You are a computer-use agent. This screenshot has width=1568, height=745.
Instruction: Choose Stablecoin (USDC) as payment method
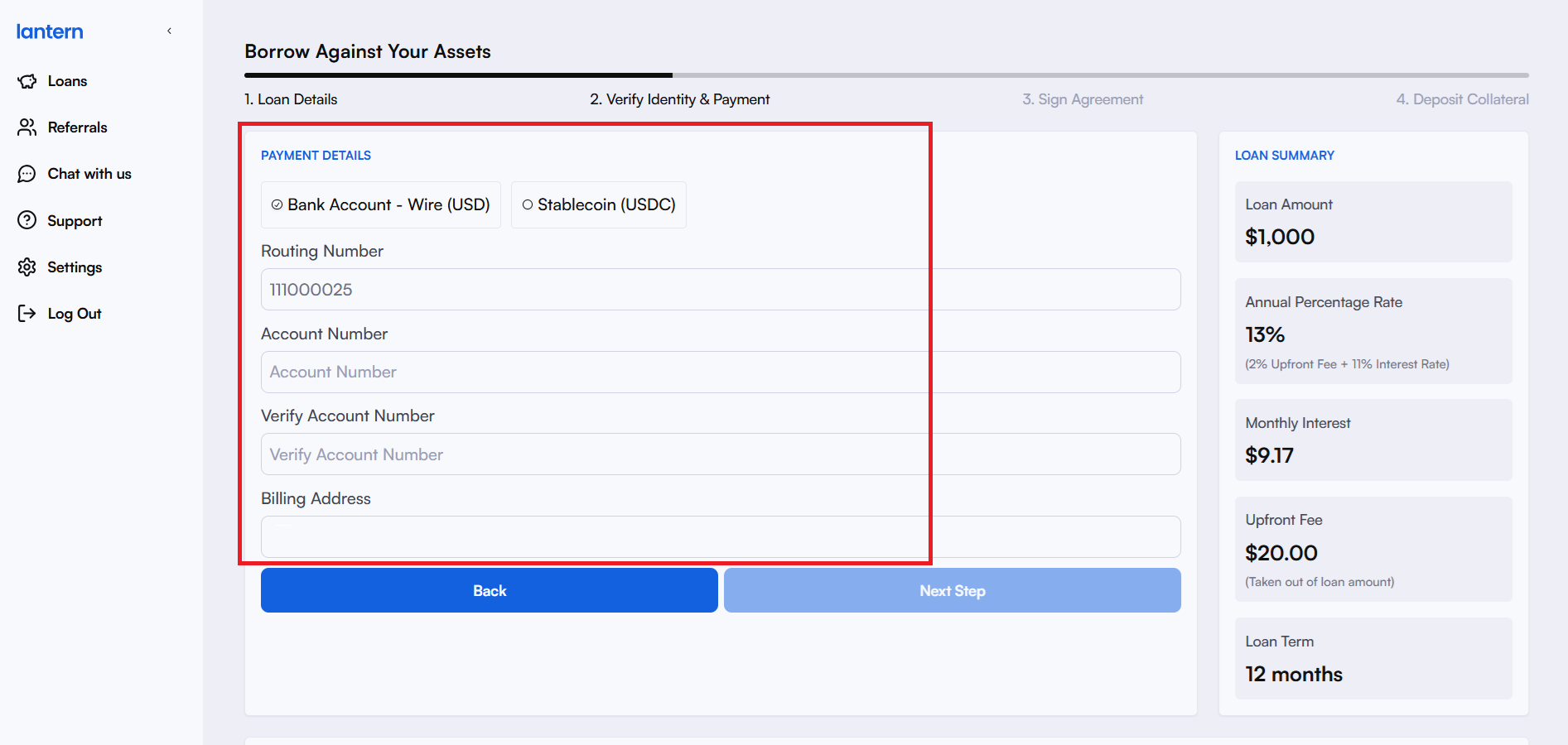click(x=598, y=204)
